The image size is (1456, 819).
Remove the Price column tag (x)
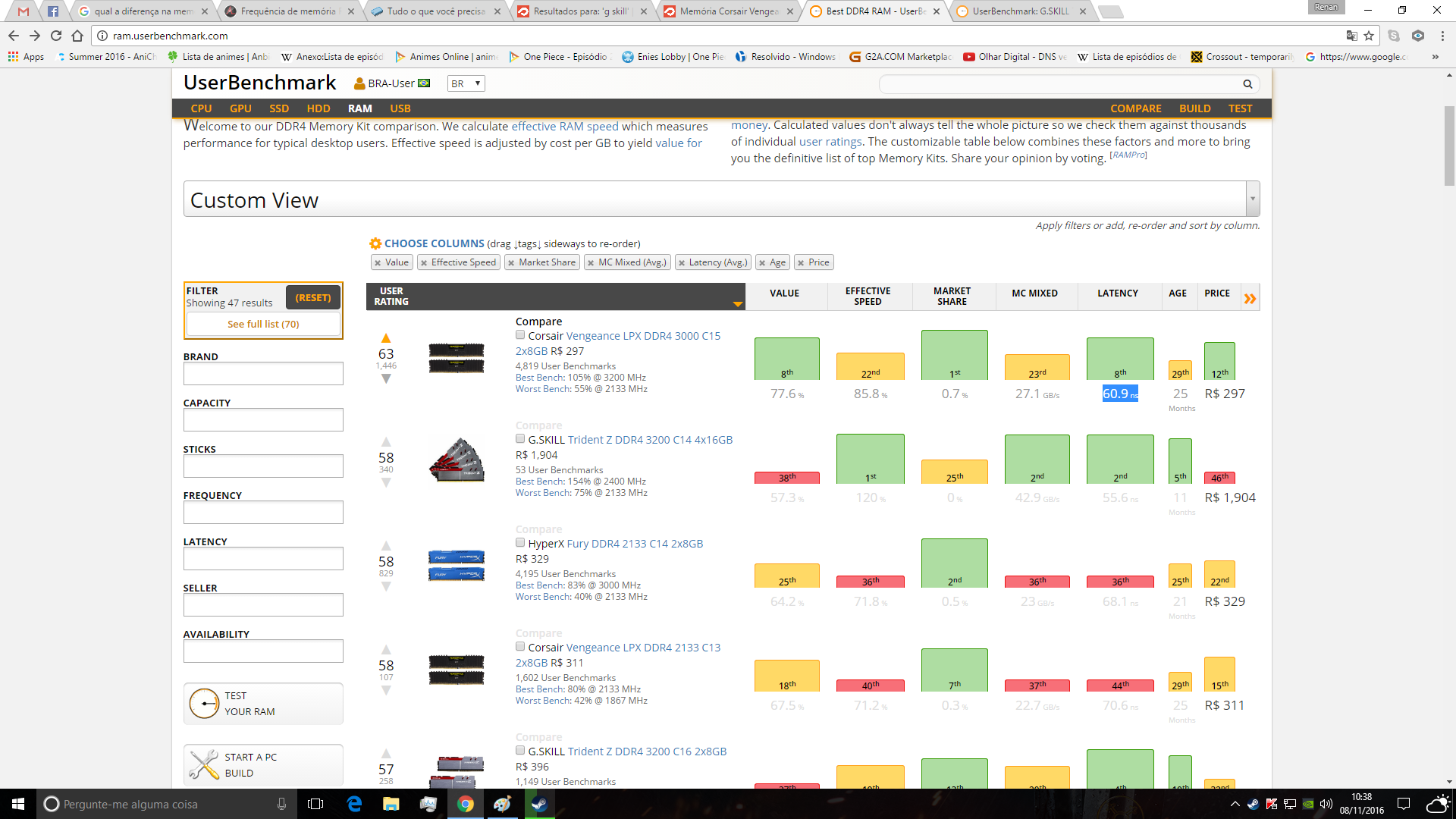pos(801,262)
